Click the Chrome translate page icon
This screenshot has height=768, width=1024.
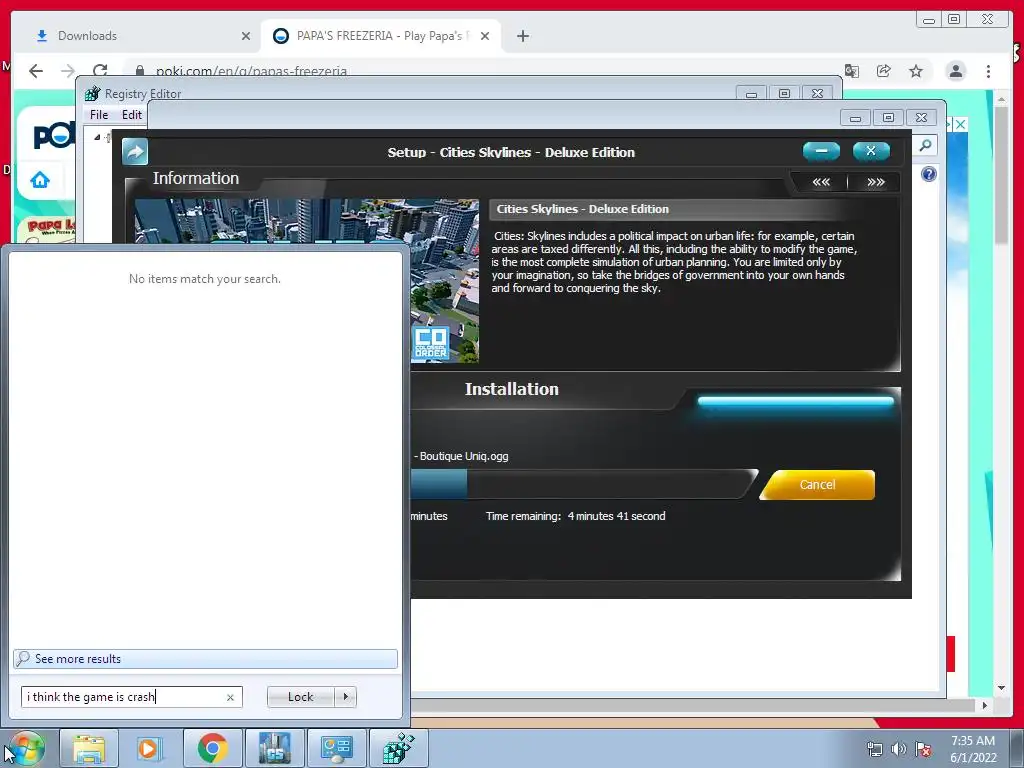[852, 71]
